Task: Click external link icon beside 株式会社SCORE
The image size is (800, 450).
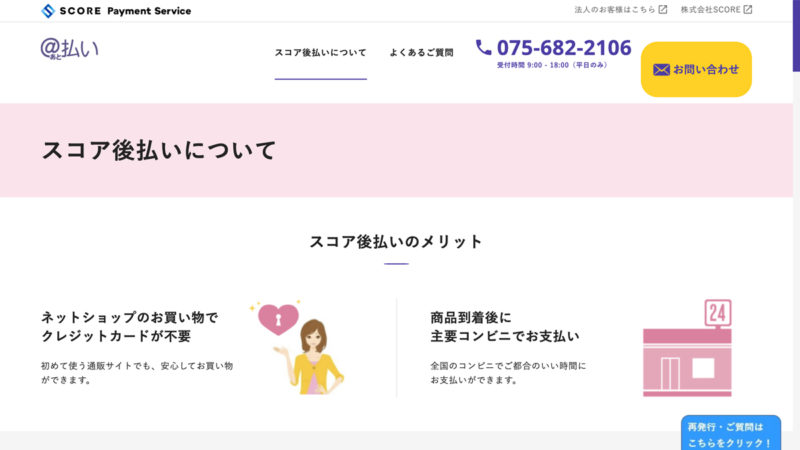Action: click(747, 9)
